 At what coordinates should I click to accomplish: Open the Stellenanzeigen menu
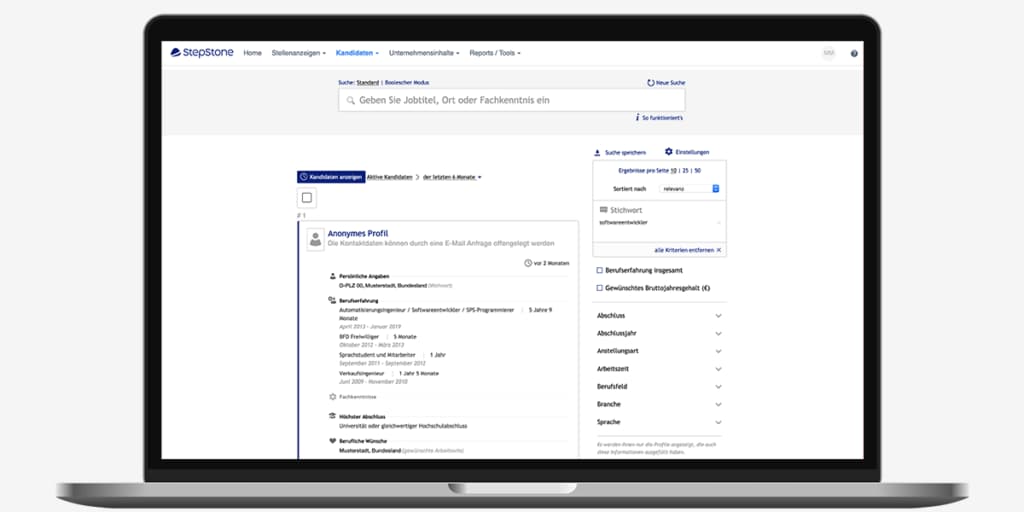tap(298, 53)
